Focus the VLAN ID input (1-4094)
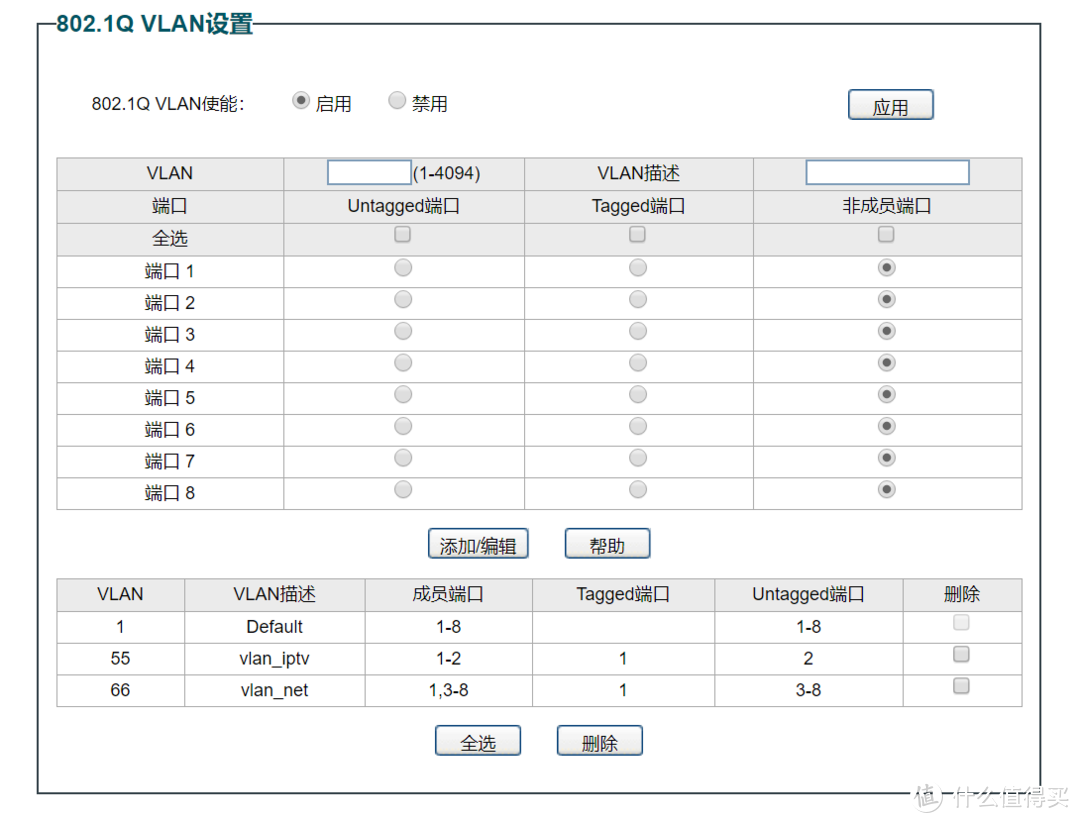1080x823 pixels. coord(369,172)
